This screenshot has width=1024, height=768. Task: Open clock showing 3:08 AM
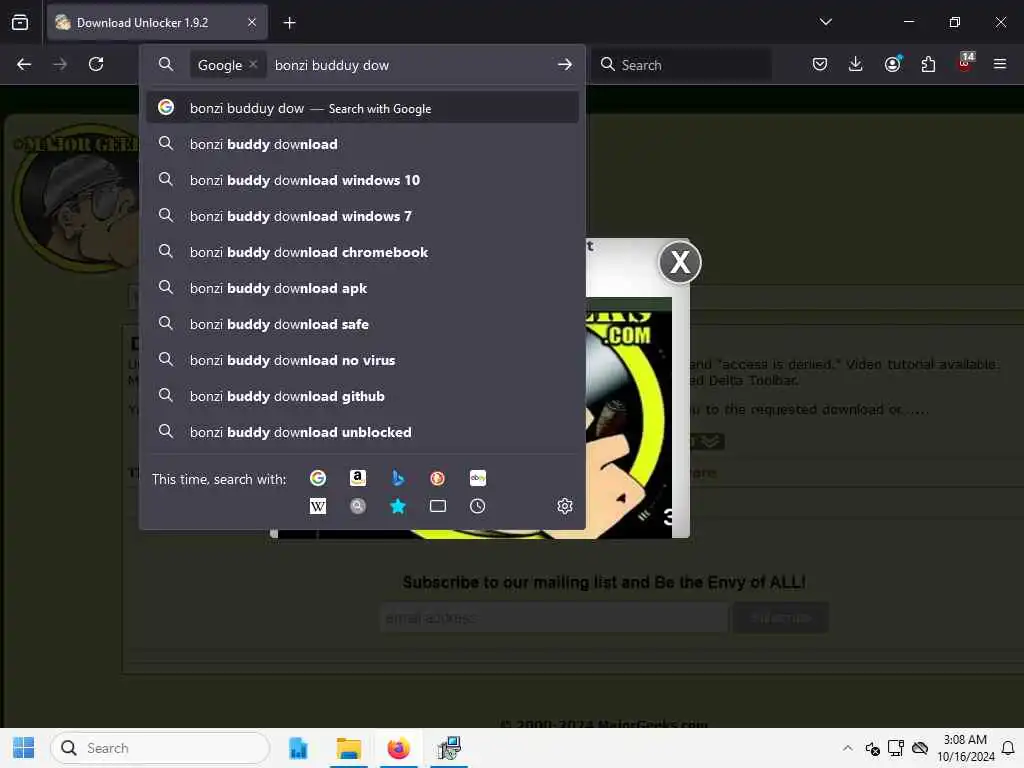(x=965, y=748)
